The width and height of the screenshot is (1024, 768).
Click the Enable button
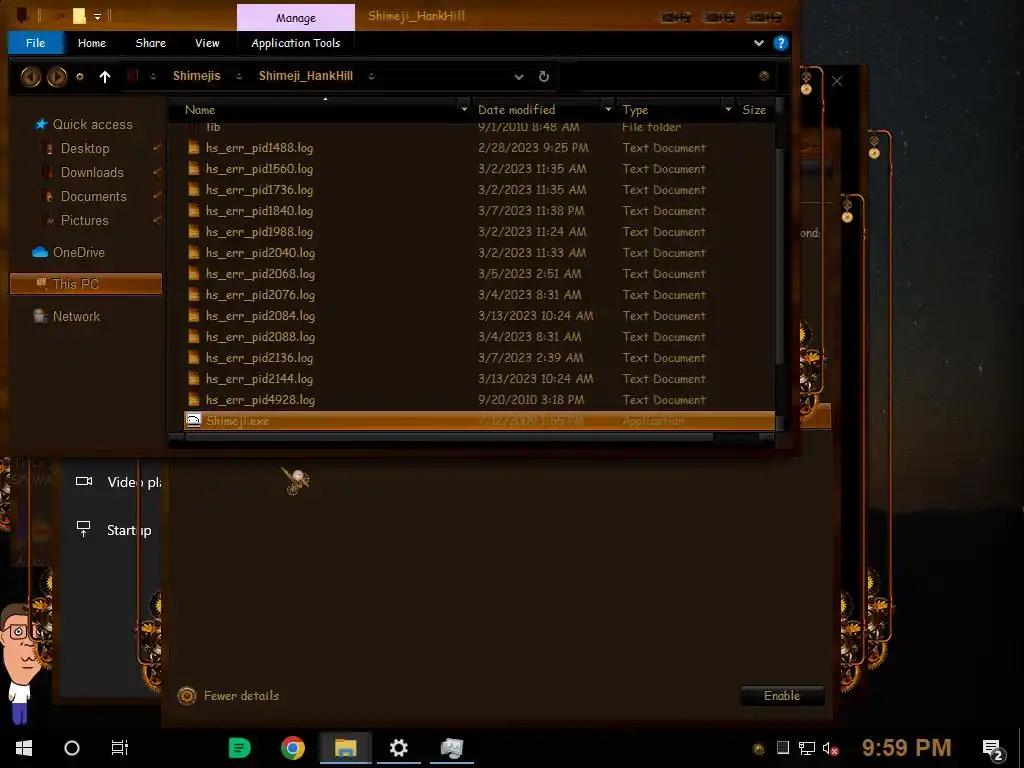[782, 696]
